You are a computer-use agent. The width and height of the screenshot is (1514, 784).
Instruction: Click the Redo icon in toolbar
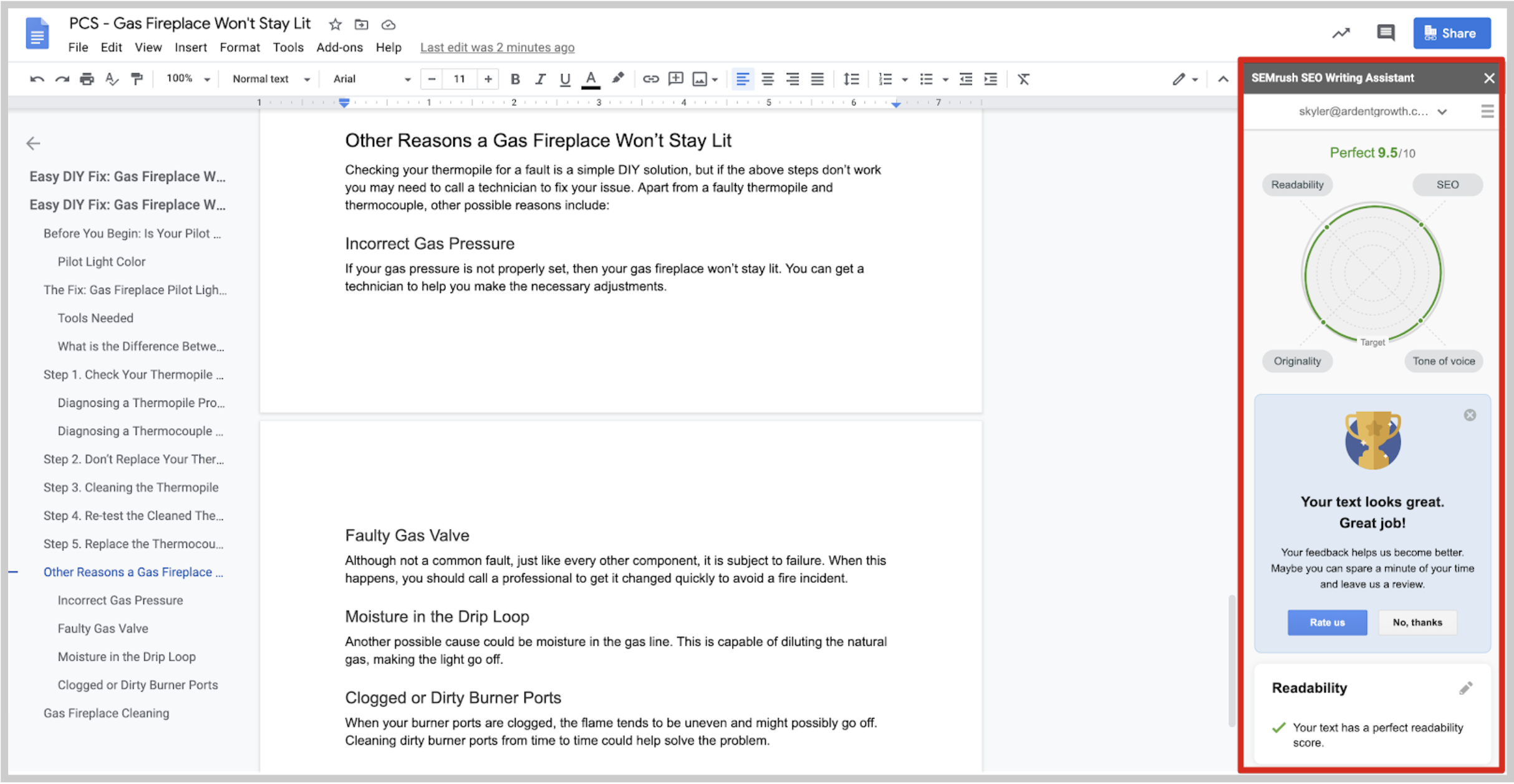[62, 79]
